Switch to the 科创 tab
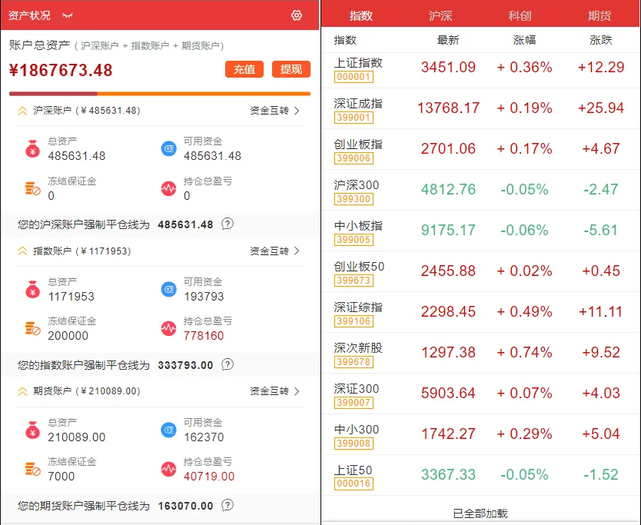The image size is (641, 525). pyautogui.click(x=520, y=16)
